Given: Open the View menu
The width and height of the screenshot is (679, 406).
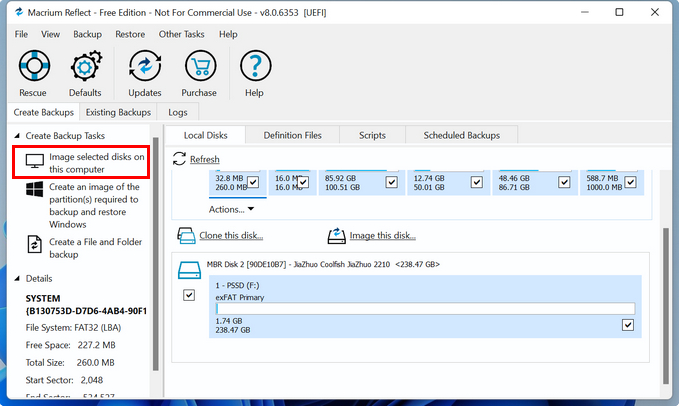Looking at the screenshot, I should coord(50,34).
